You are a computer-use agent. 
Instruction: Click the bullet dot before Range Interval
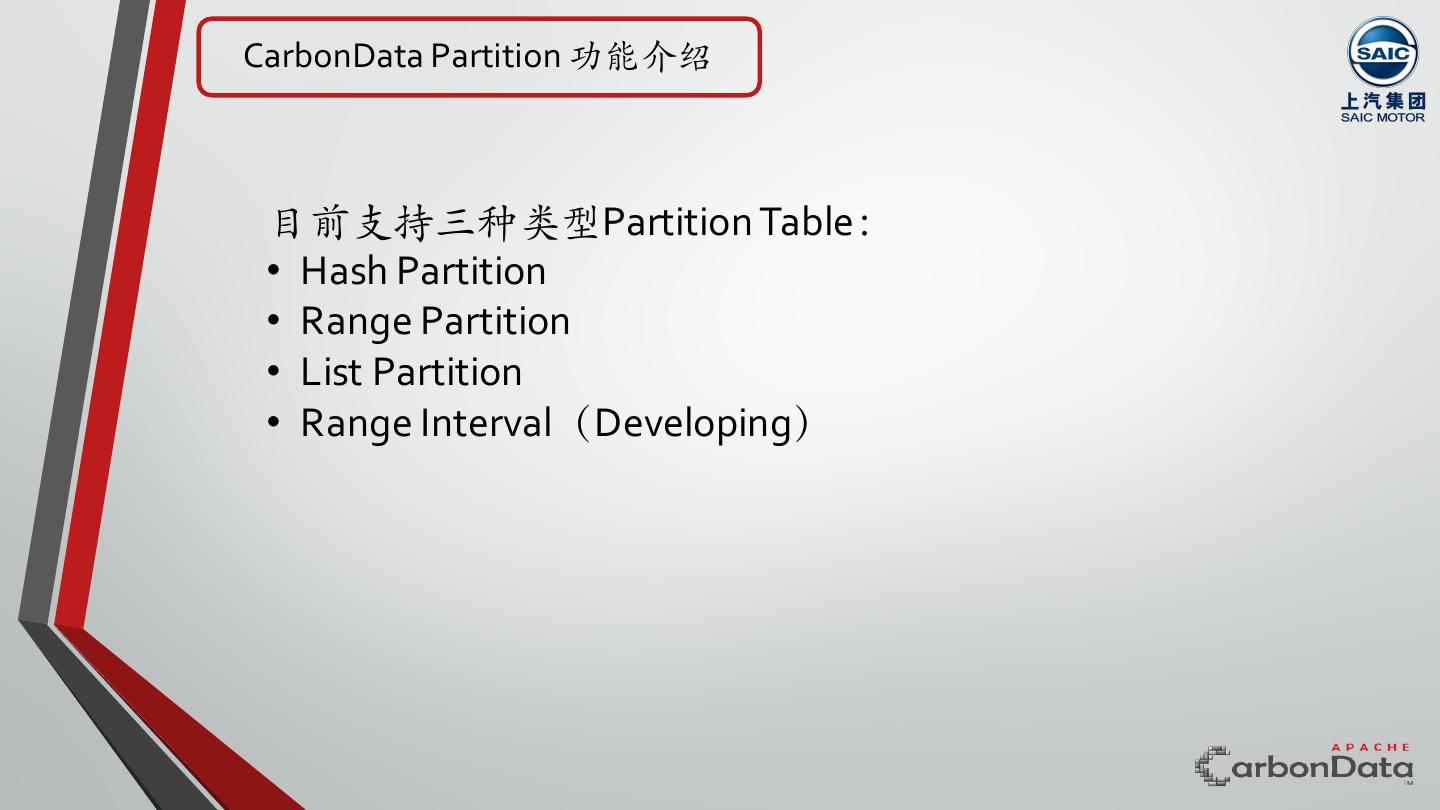(x=275, y=423)
